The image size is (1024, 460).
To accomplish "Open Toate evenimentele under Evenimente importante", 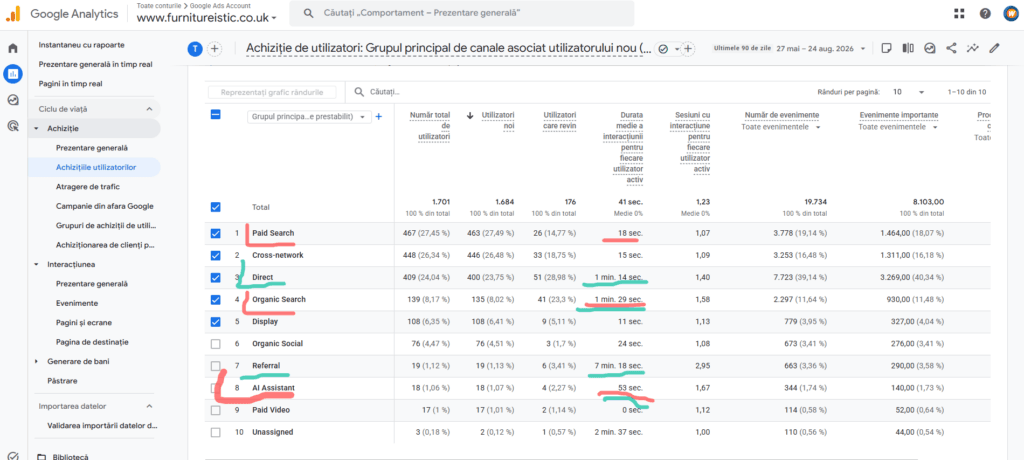I will [898, 127].
